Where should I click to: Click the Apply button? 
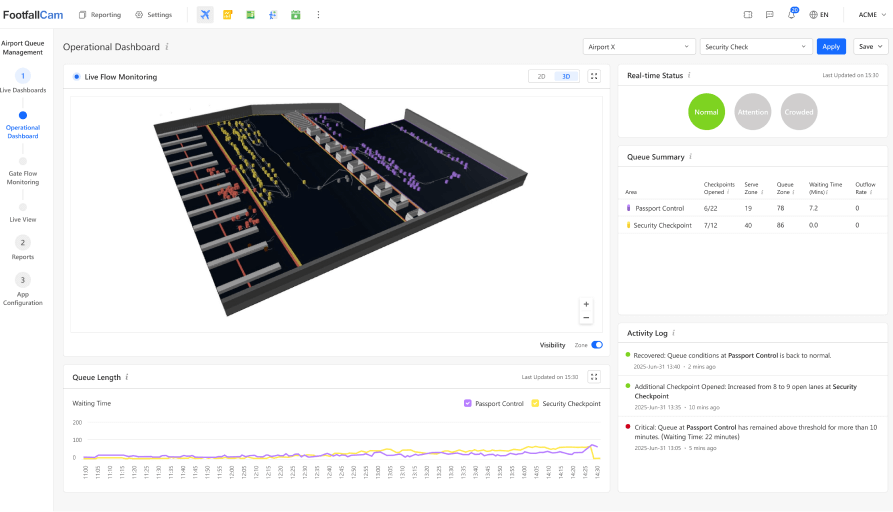coord(831,46)
